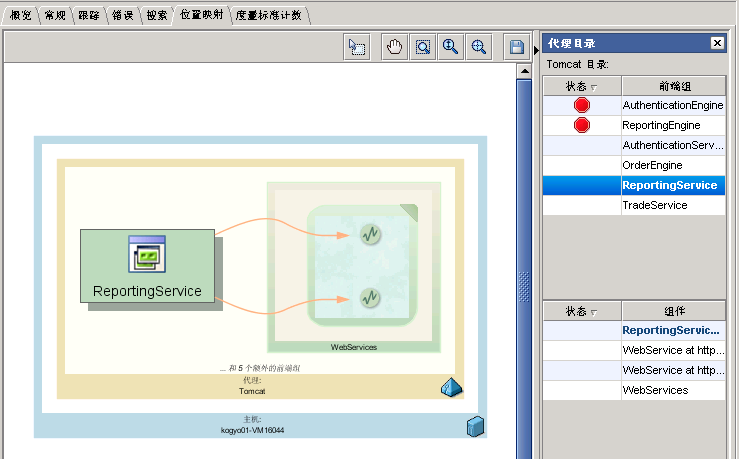Image resolution: width=739 pixels, height=459 pixels.
Task: Select ReportingServic... component row
Action: click(x=634, y=330)
